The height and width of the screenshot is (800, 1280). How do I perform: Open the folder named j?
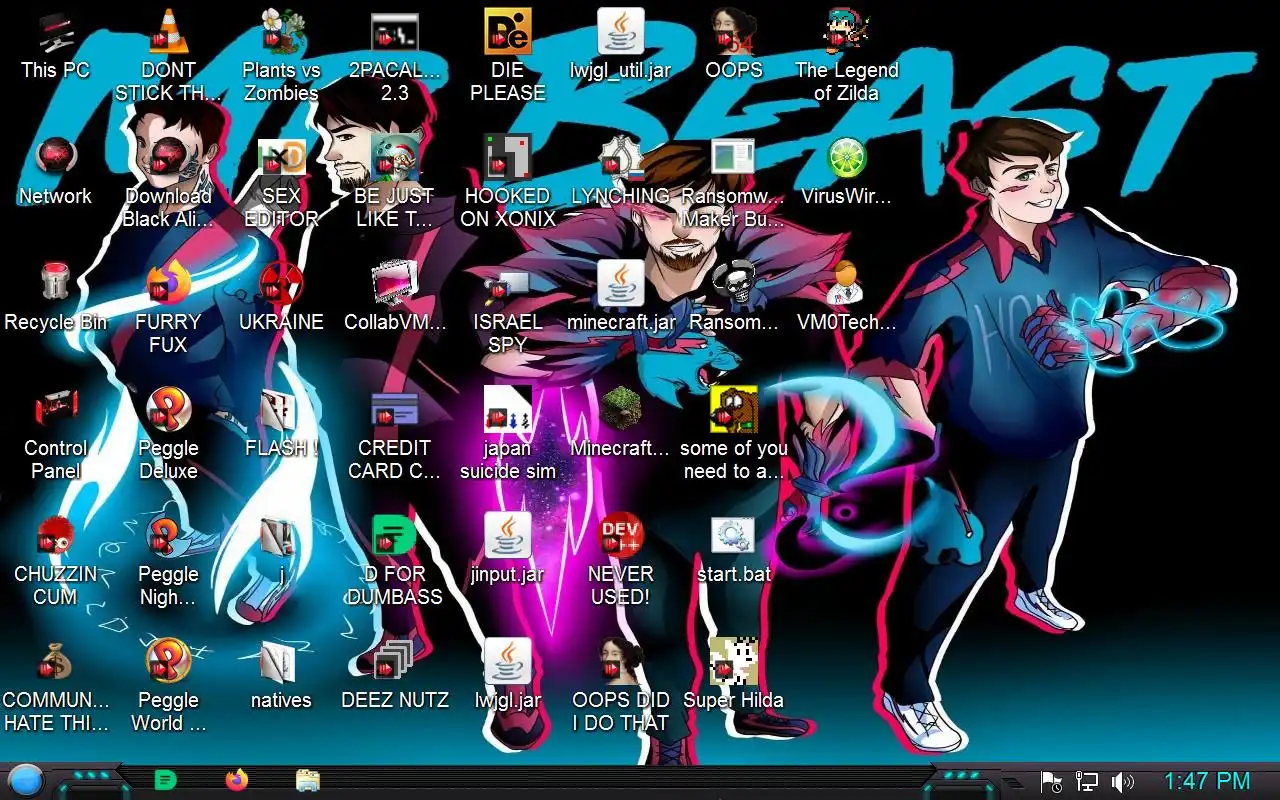[281, 537]
